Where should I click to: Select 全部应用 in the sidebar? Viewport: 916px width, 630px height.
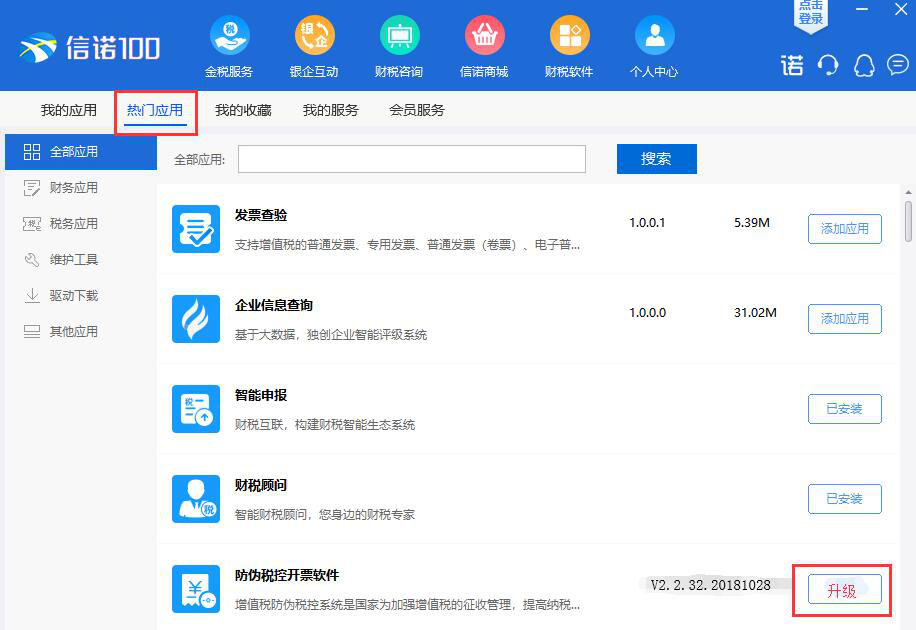click(x=81, y=152)
